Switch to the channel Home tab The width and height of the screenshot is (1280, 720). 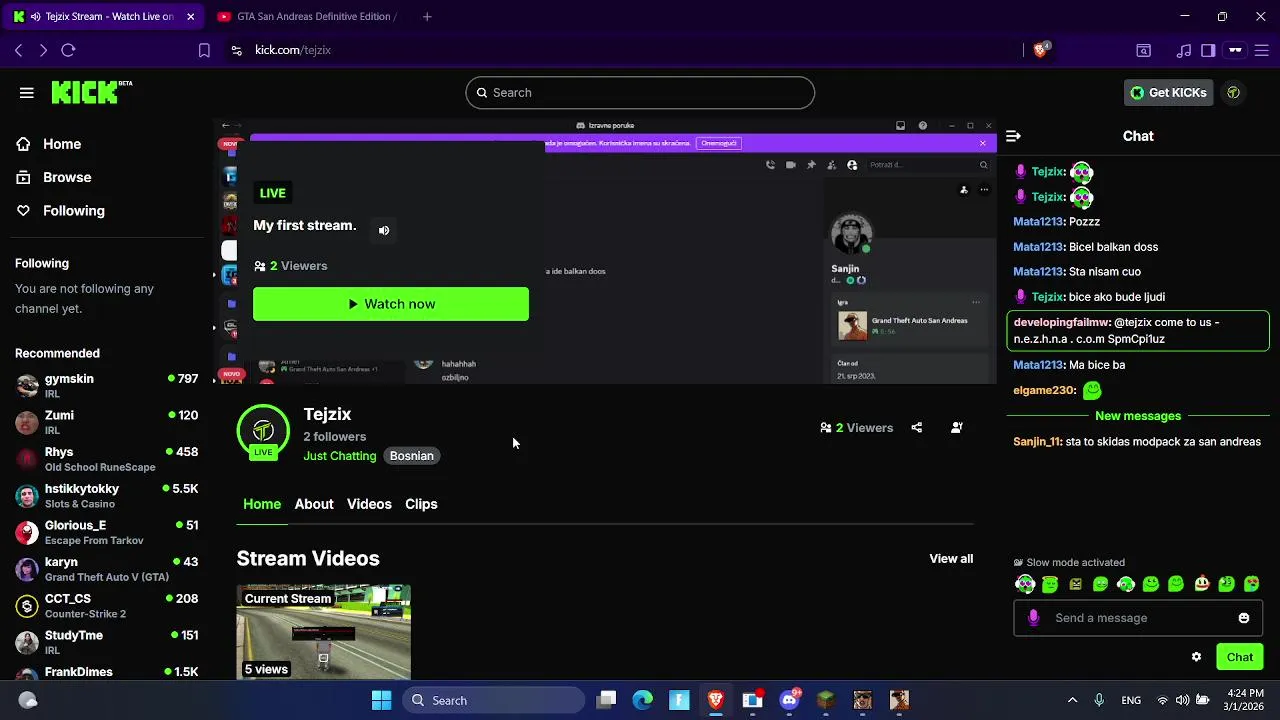click(262, 504)
